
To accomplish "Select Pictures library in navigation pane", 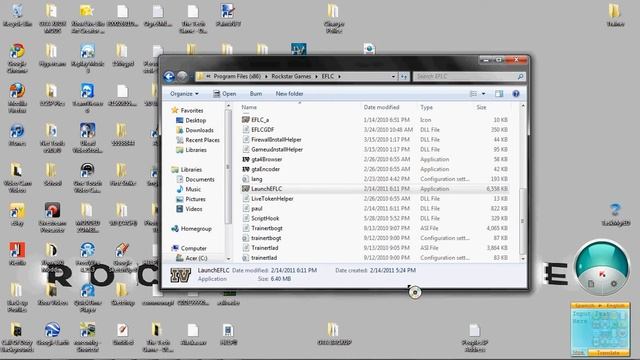I will pyautogui.click(x=190, y=199).
